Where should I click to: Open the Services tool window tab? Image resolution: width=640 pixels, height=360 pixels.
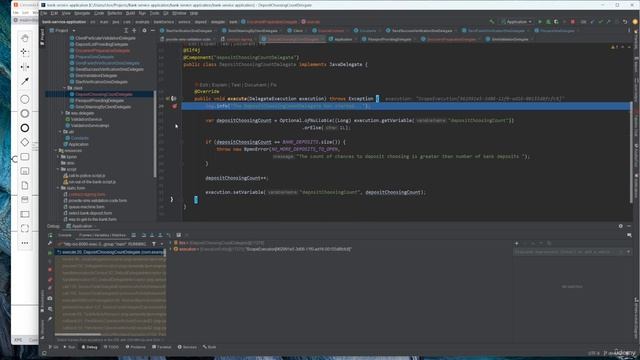pos(187,347)
